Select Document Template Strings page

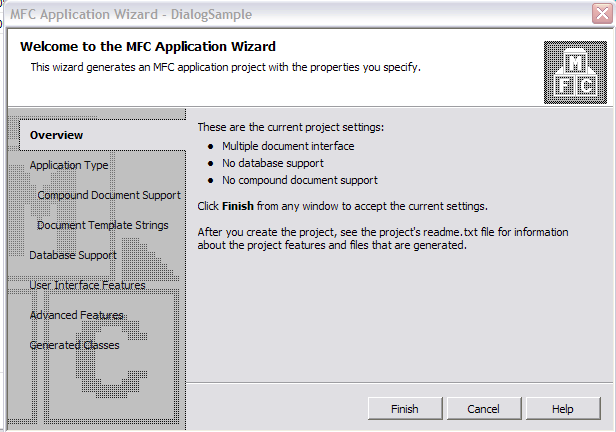click(103, 225)
